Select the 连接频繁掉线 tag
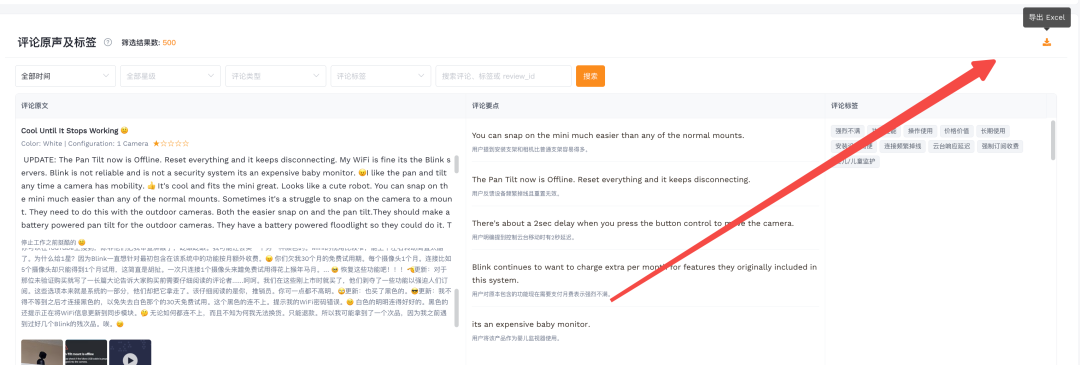This screenshot has height=365, width=1080. pyautogui.click(x=902, y=146)
